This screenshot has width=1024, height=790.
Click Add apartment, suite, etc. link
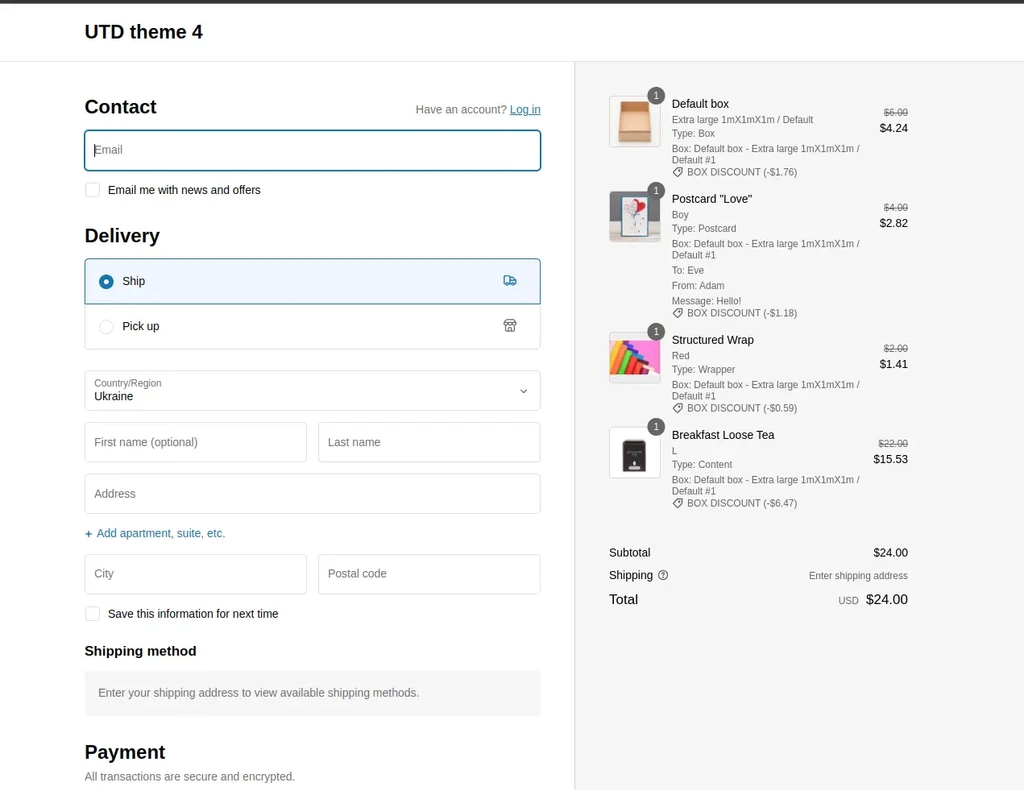click(161, 533)
